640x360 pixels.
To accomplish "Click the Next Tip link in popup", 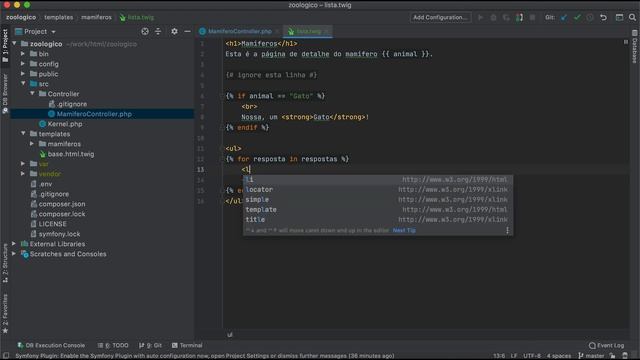I will 404,231.
